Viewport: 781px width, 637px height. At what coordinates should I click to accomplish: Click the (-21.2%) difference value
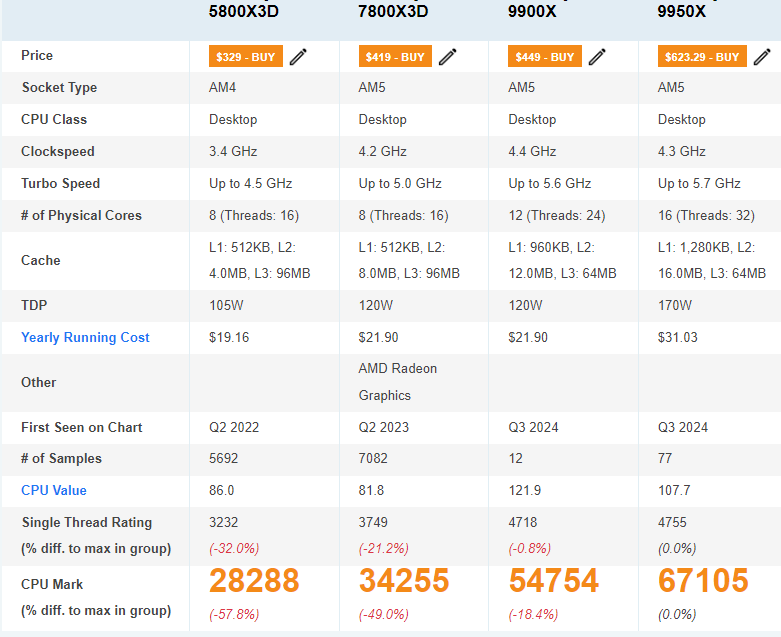point(384,548)
